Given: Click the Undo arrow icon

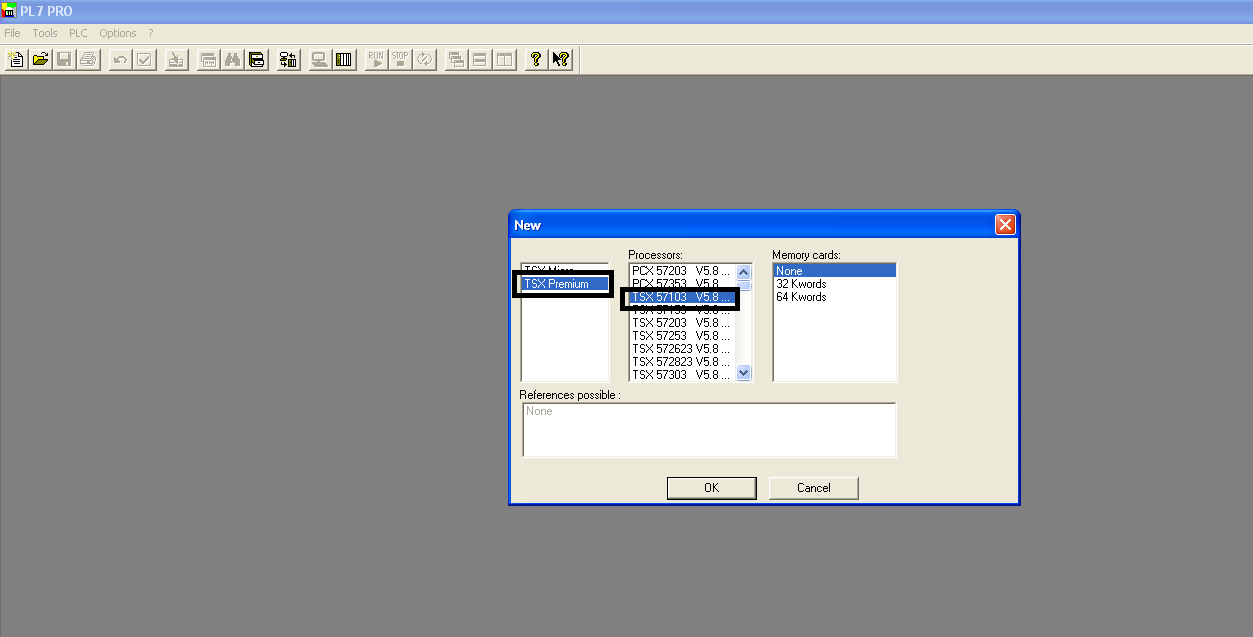Looking at the screenshot, I should point(120,59).
